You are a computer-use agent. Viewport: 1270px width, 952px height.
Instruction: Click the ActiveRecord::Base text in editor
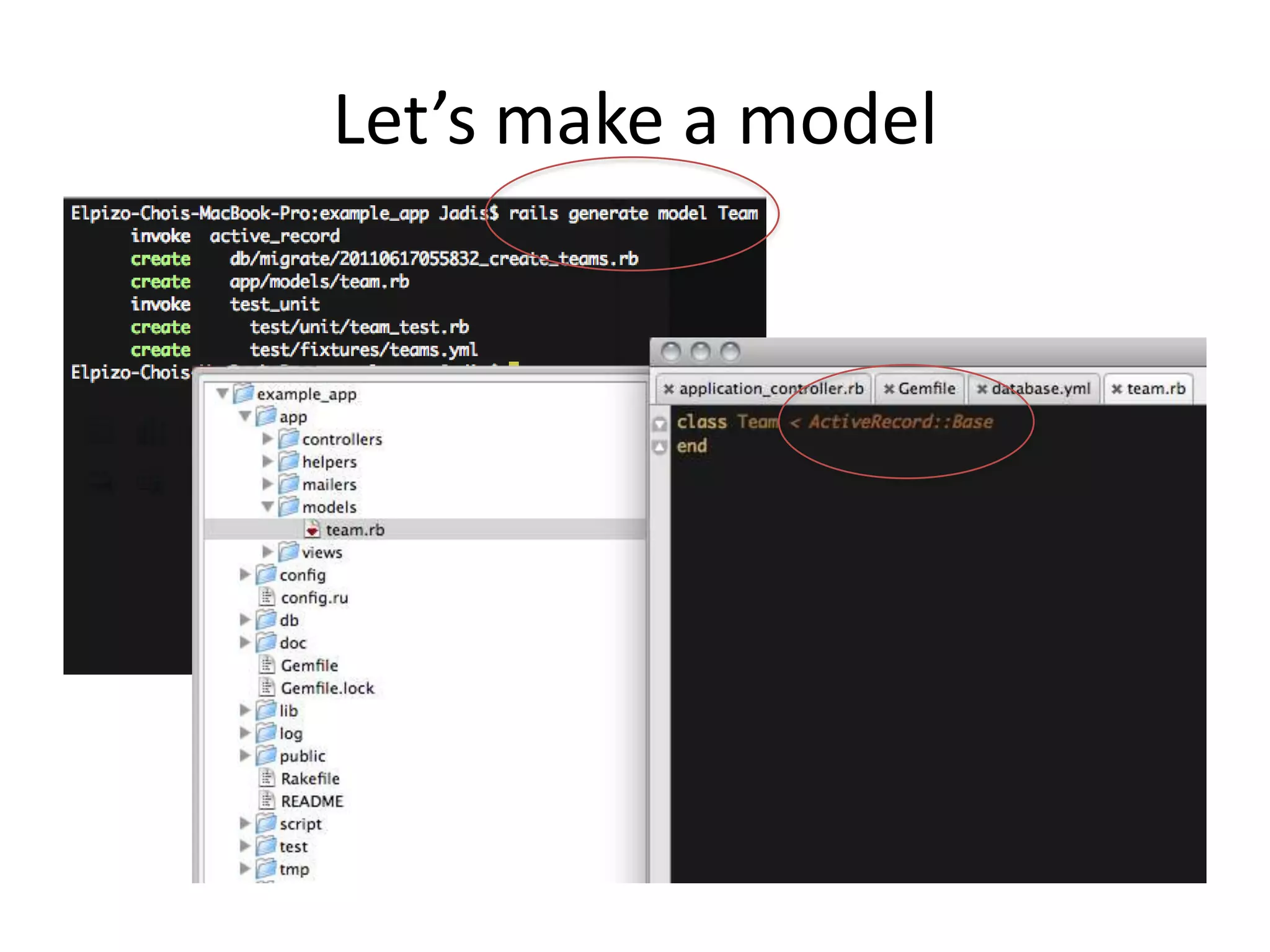tap(900, 422)
